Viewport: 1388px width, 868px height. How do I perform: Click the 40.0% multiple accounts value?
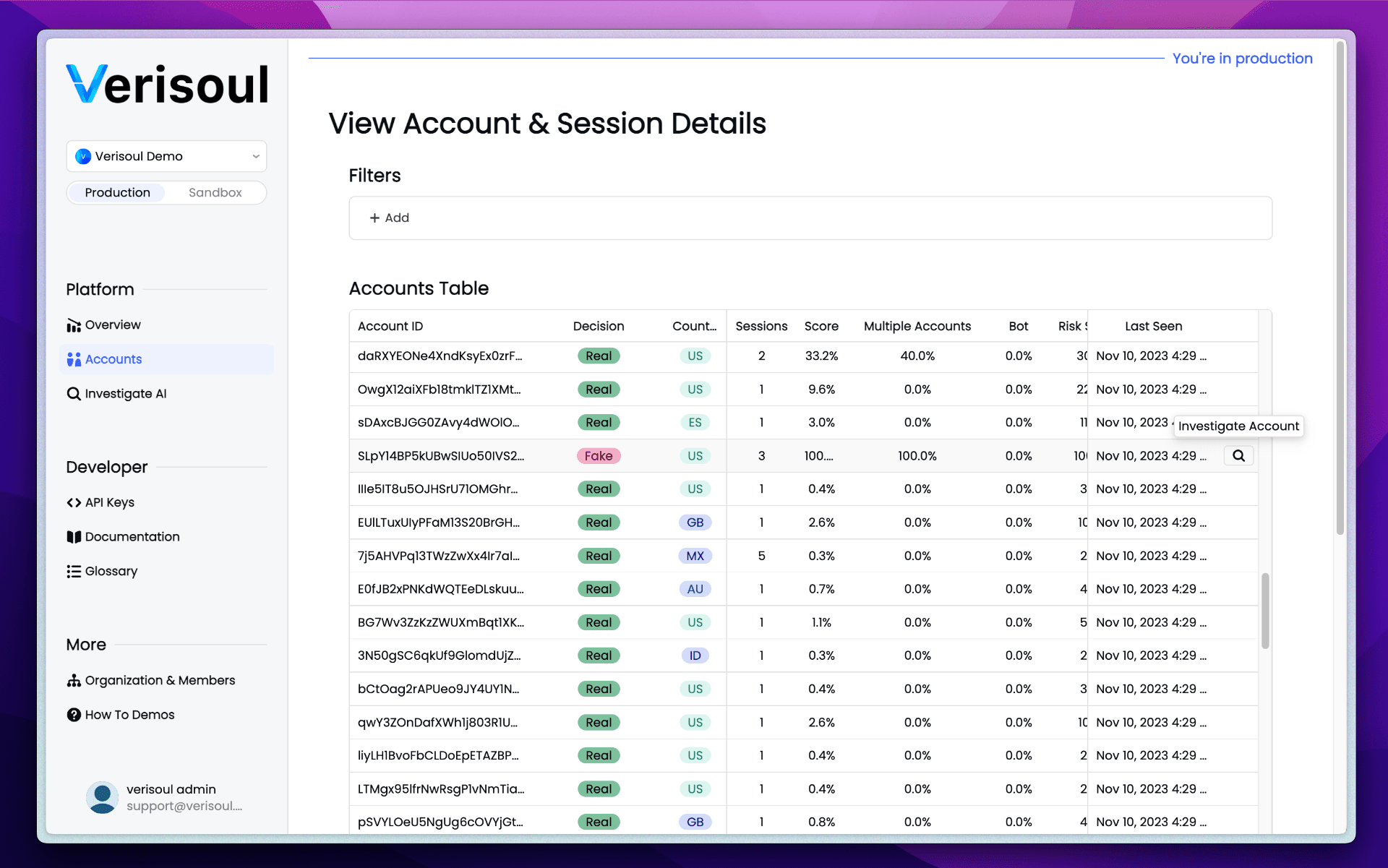coord(917,356)
